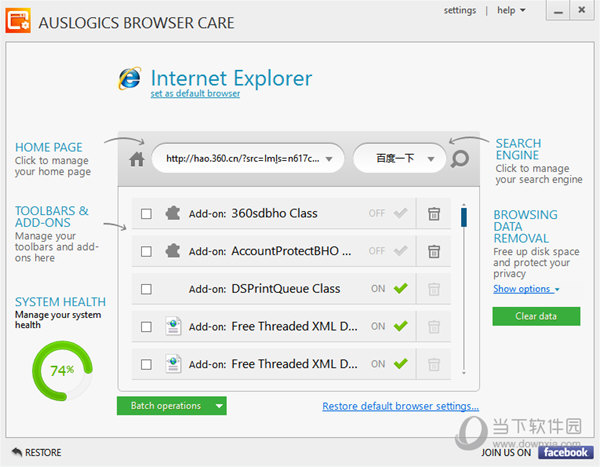Check the last Free Threaded XML checkbox
Image resolution: width=600 pixels, height=467 pixels.
(x=146, y=364)
